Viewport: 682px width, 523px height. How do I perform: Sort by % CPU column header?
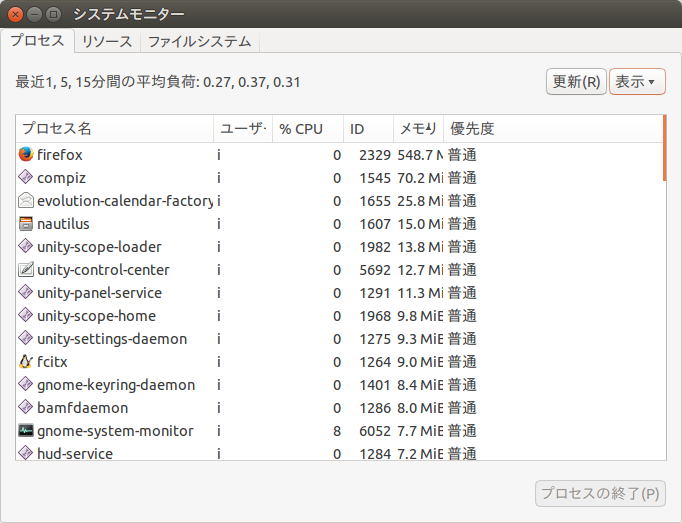[x=308, y=129]
